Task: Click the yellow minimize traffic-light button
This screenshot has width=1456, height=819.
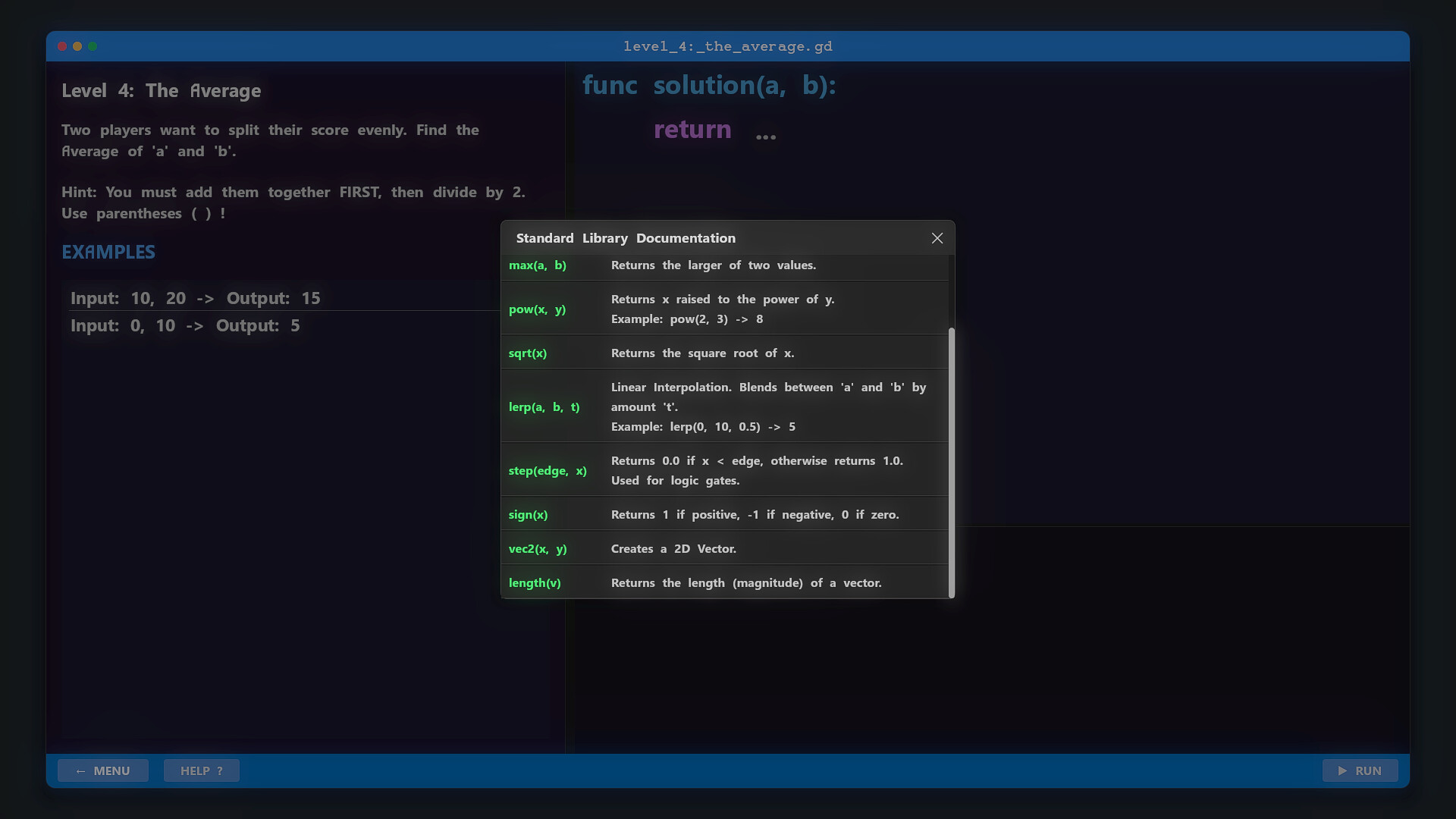Action: 77,46
